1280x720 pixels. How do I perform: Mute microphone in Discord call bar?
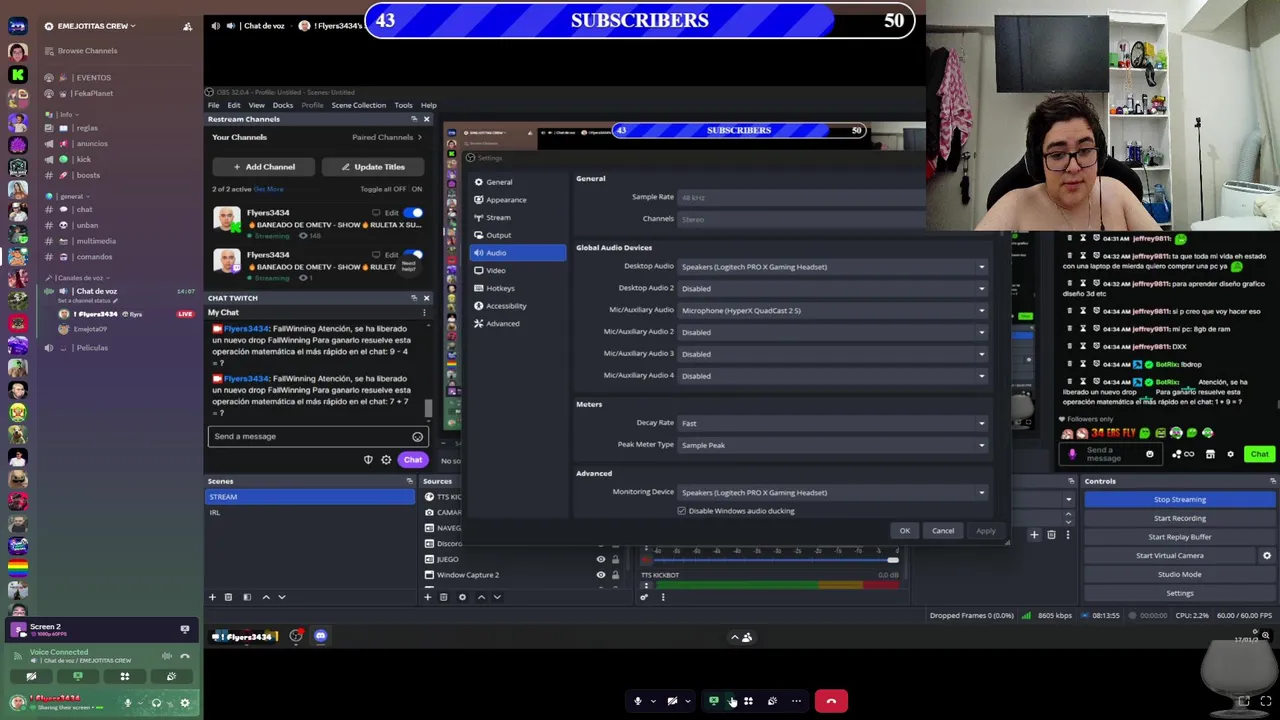click(638, 701)
